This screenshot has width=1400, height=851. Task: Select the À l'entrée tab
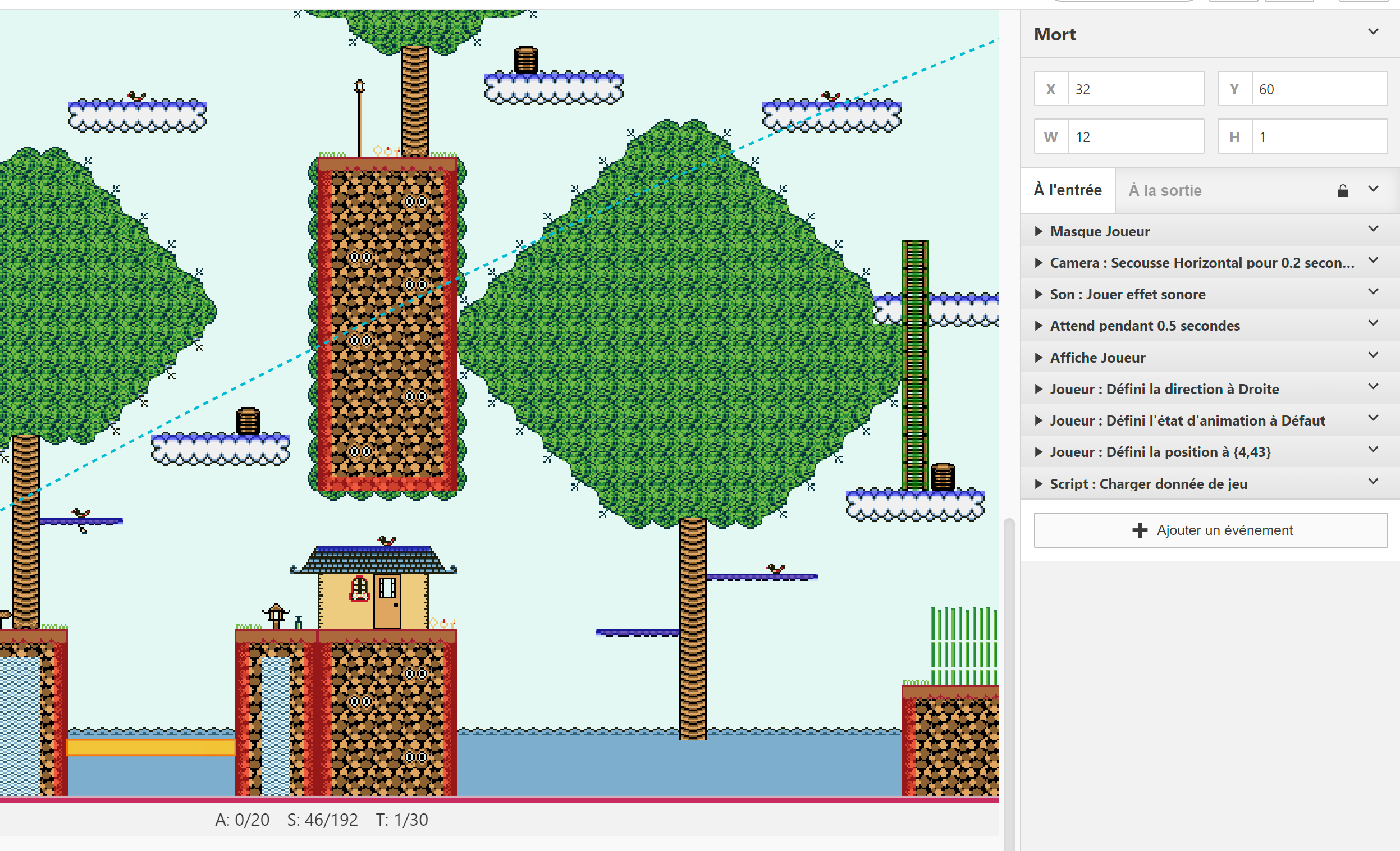1067,190
